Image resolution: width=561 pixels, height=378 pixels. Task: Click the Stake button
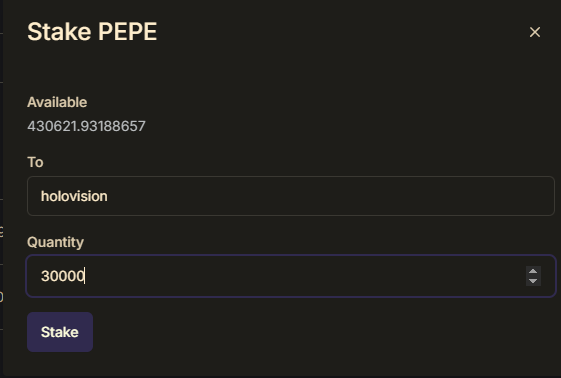coord(60,332)
